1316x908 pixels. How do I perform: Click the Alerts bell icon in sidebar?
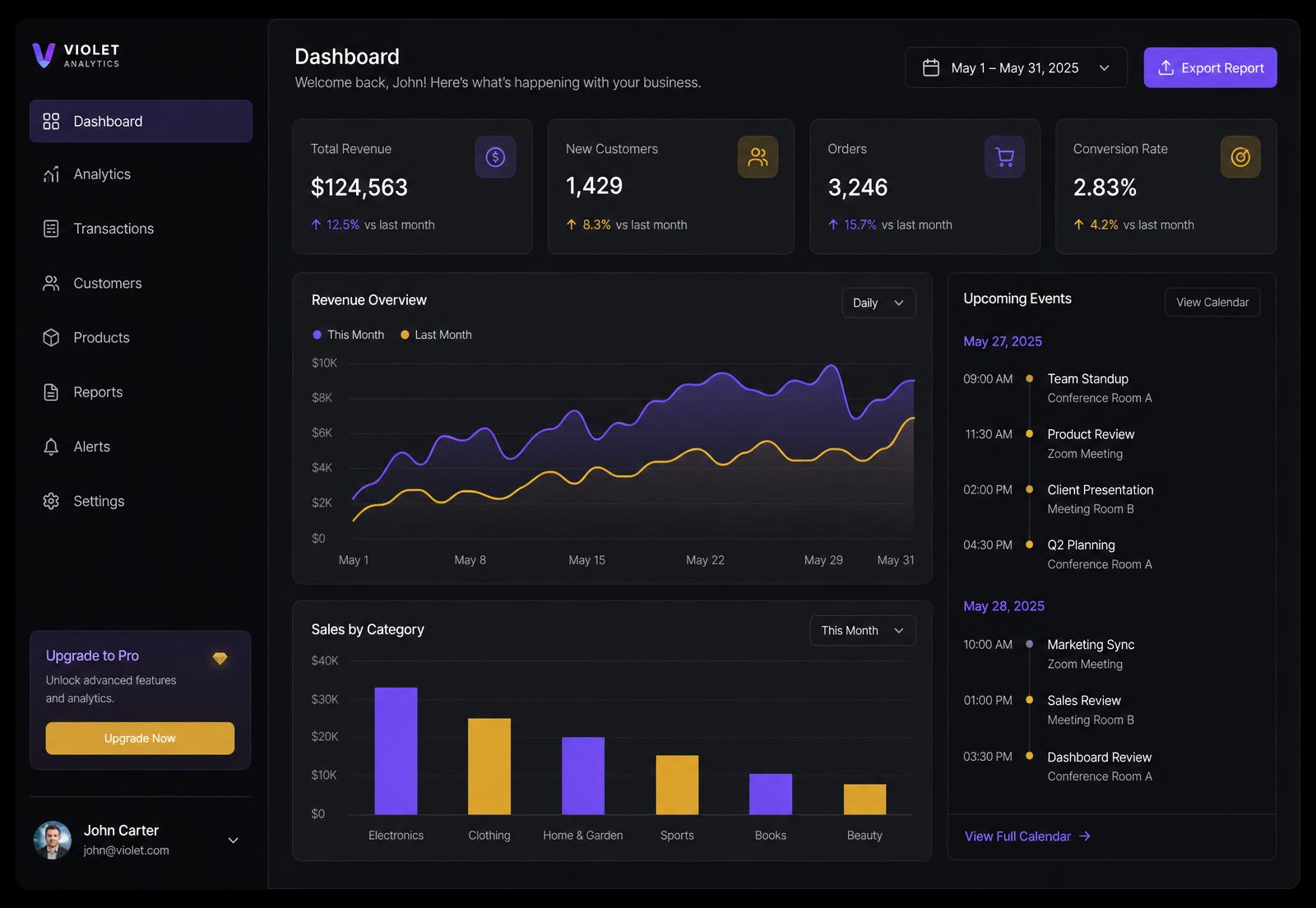click(51, 447)
